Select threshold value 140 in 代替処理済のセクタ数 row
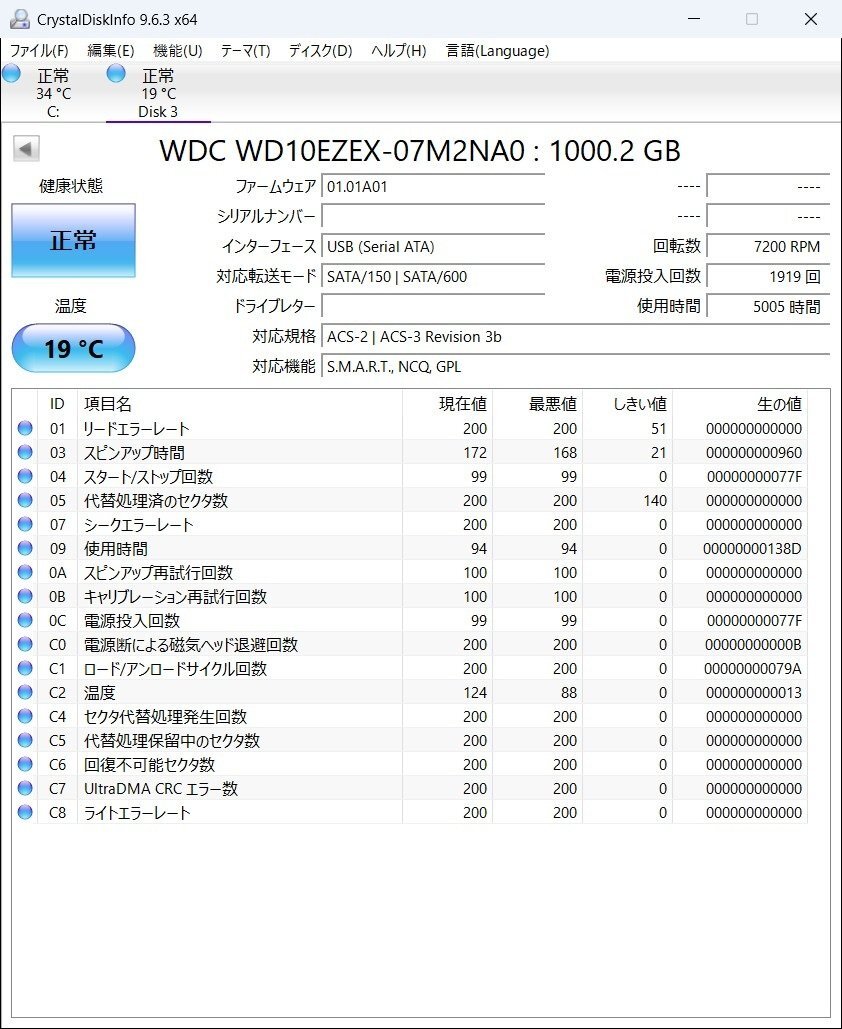 pos(655,501)
